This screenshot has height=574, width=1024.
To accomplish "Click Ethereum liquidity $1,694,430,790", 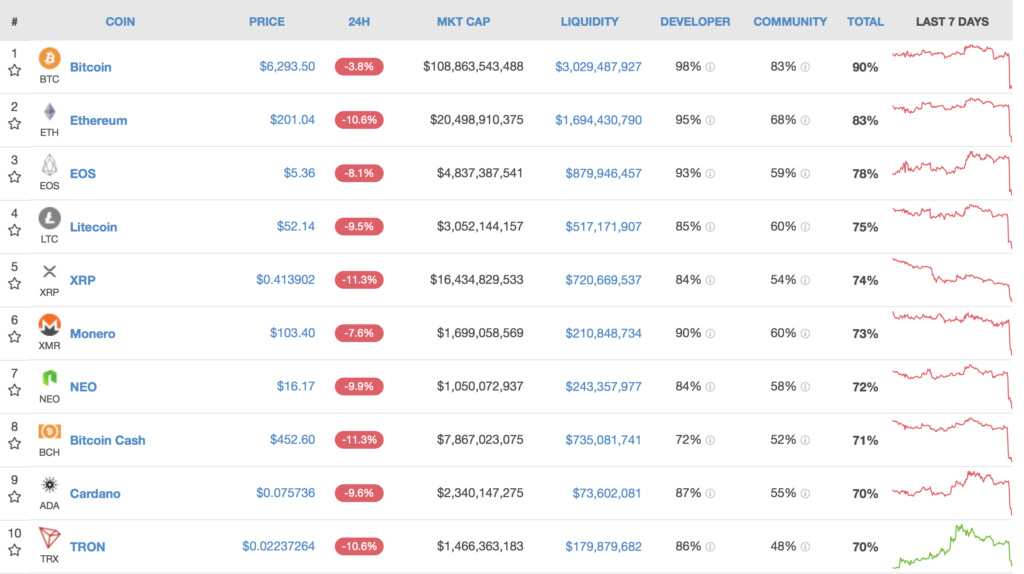I will click(598, 120).
